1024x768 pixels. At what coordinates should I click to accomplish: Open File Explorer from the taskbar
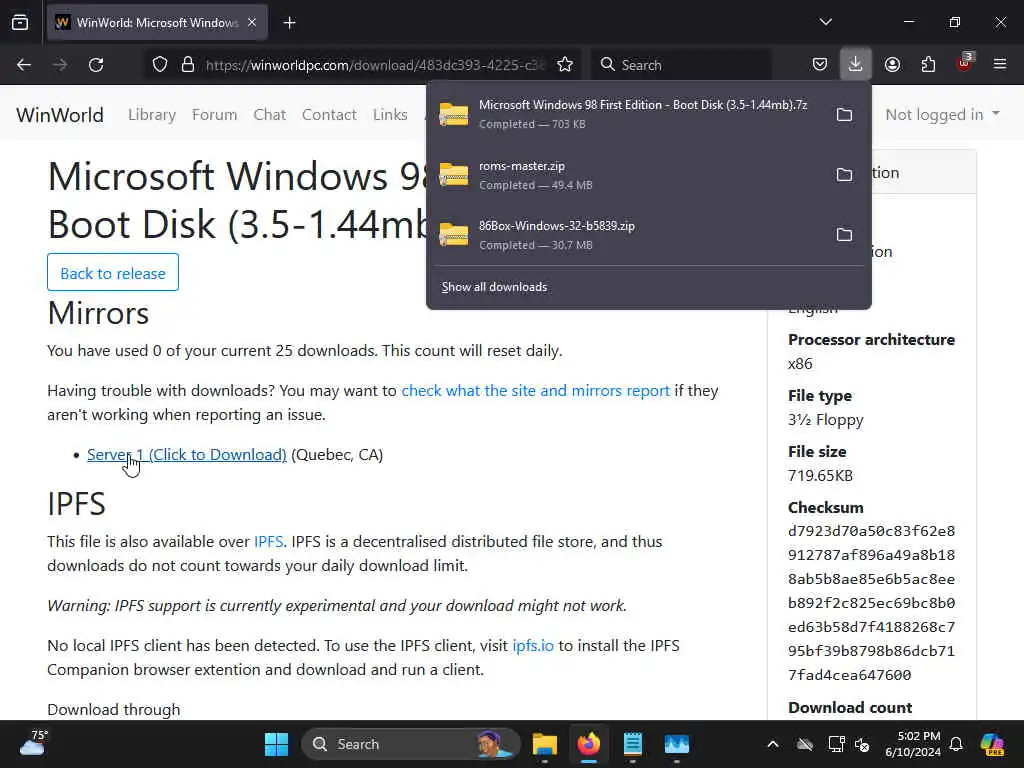[545, 744]
